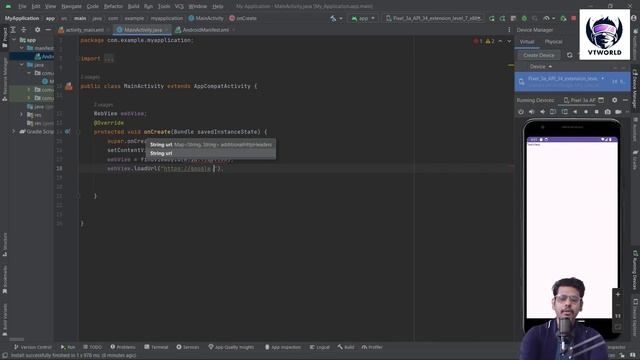Image resolution: width=640 pixels, height=360 pixels.
Task: Click the emulator volume down icon
Action: [x=542, y=111]
